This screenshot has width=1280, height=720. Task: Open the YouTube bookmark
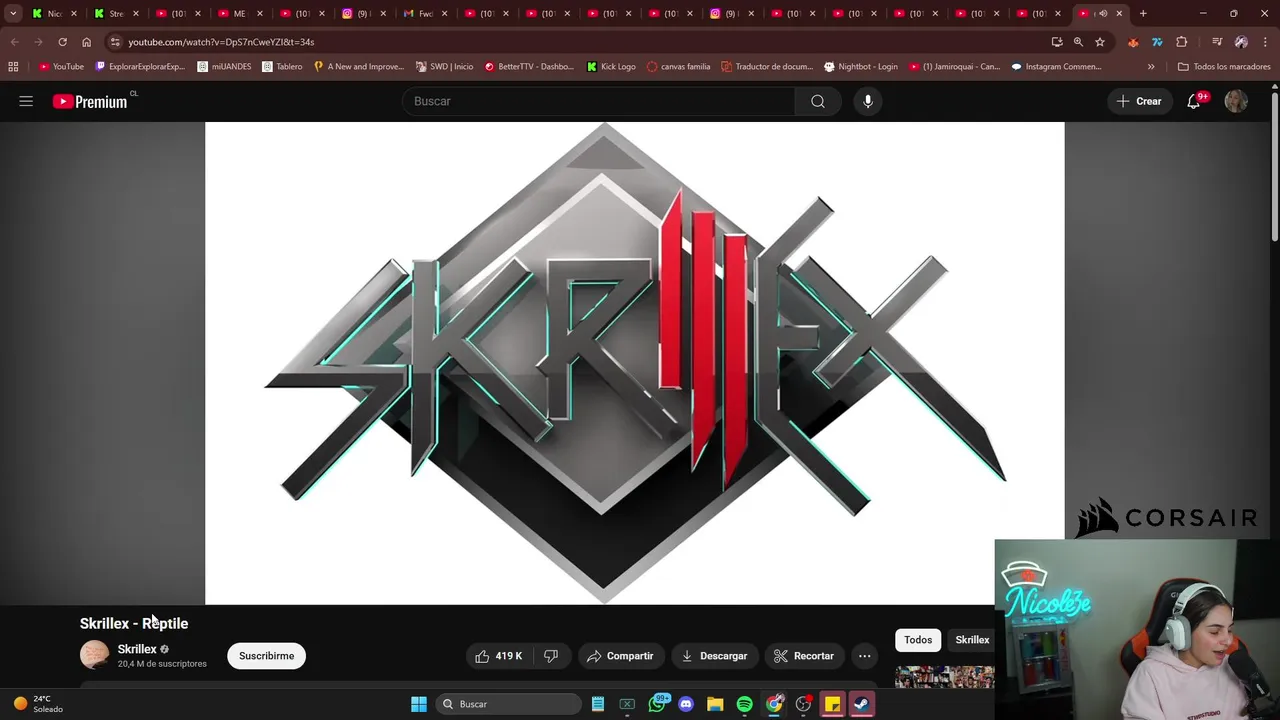point(61,67)
